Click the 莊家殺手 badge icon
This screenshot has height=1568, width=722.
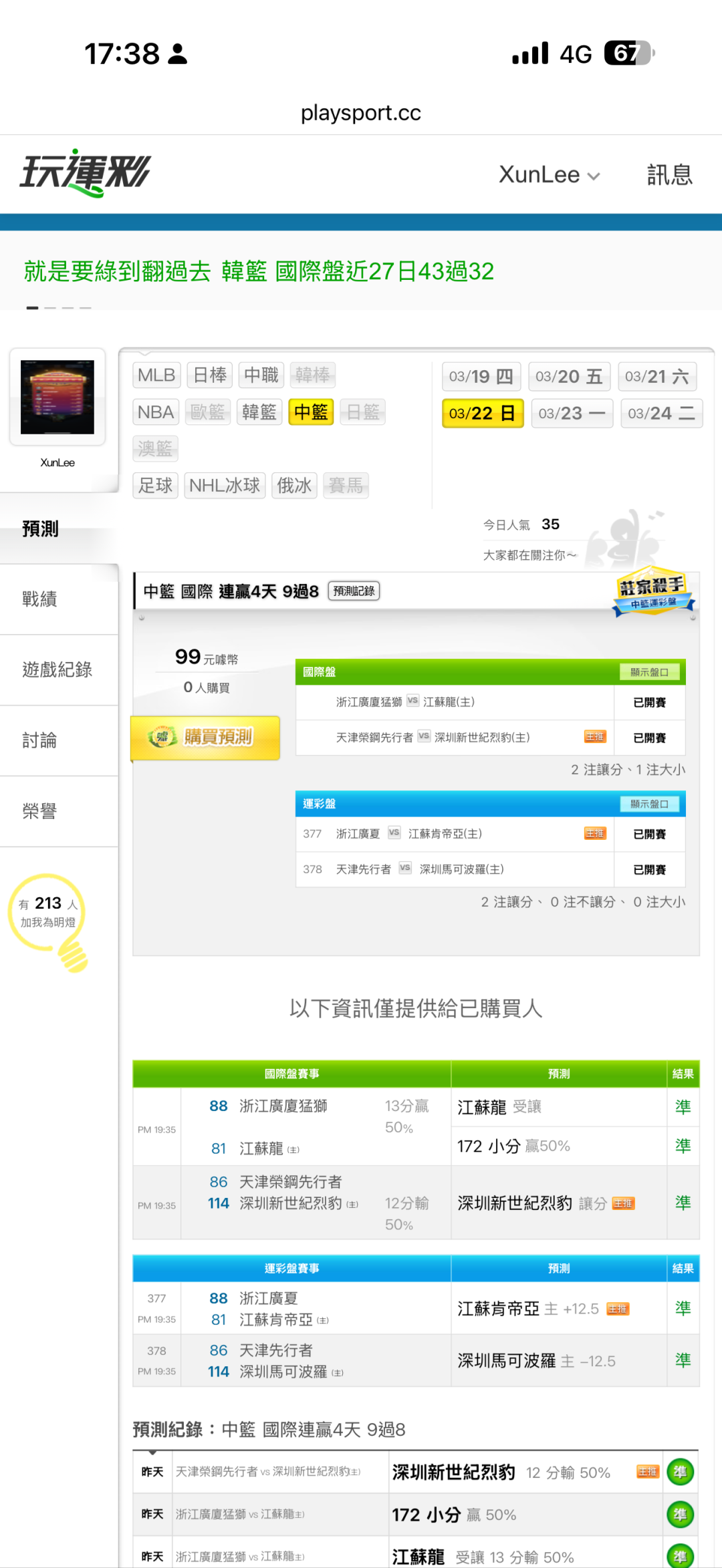[652, 591]
